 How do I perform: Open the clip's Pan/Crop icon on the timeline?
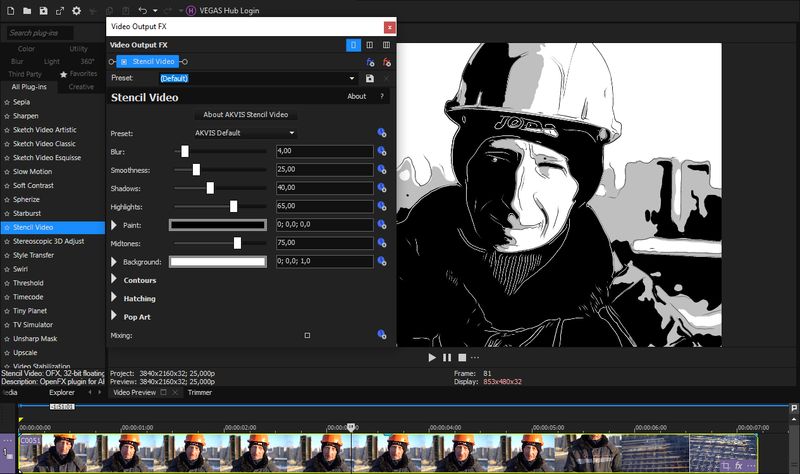(726, 465)
